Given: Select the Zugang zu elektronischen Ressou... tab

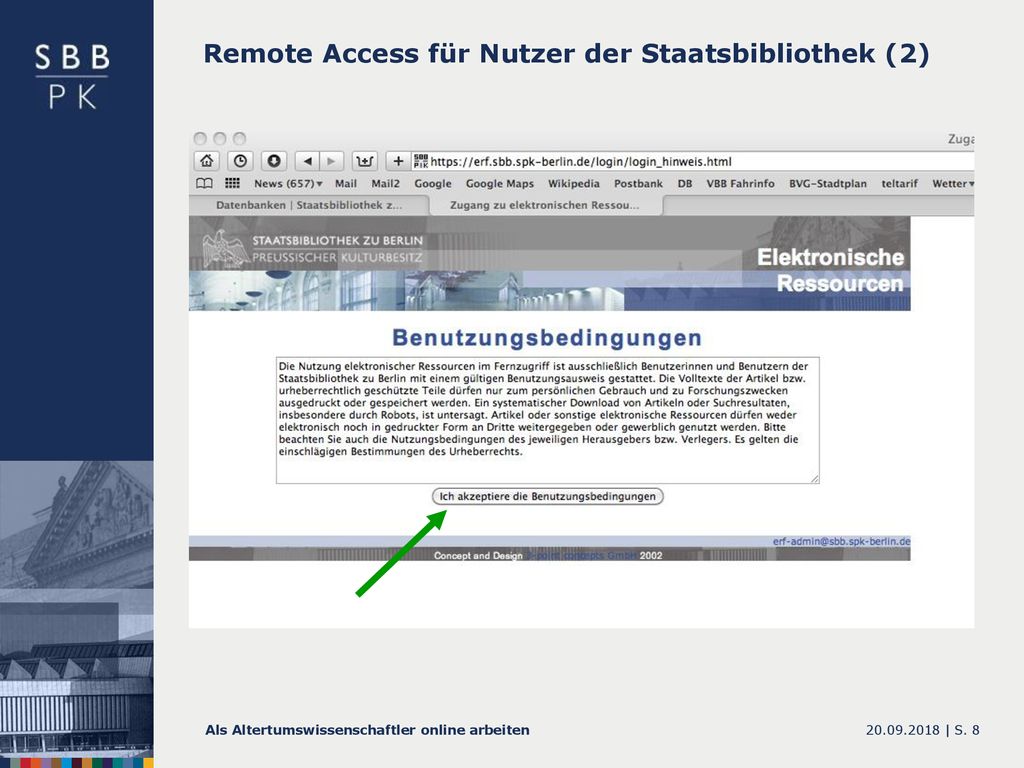Looking at the screenshot, I should point(545,205).
